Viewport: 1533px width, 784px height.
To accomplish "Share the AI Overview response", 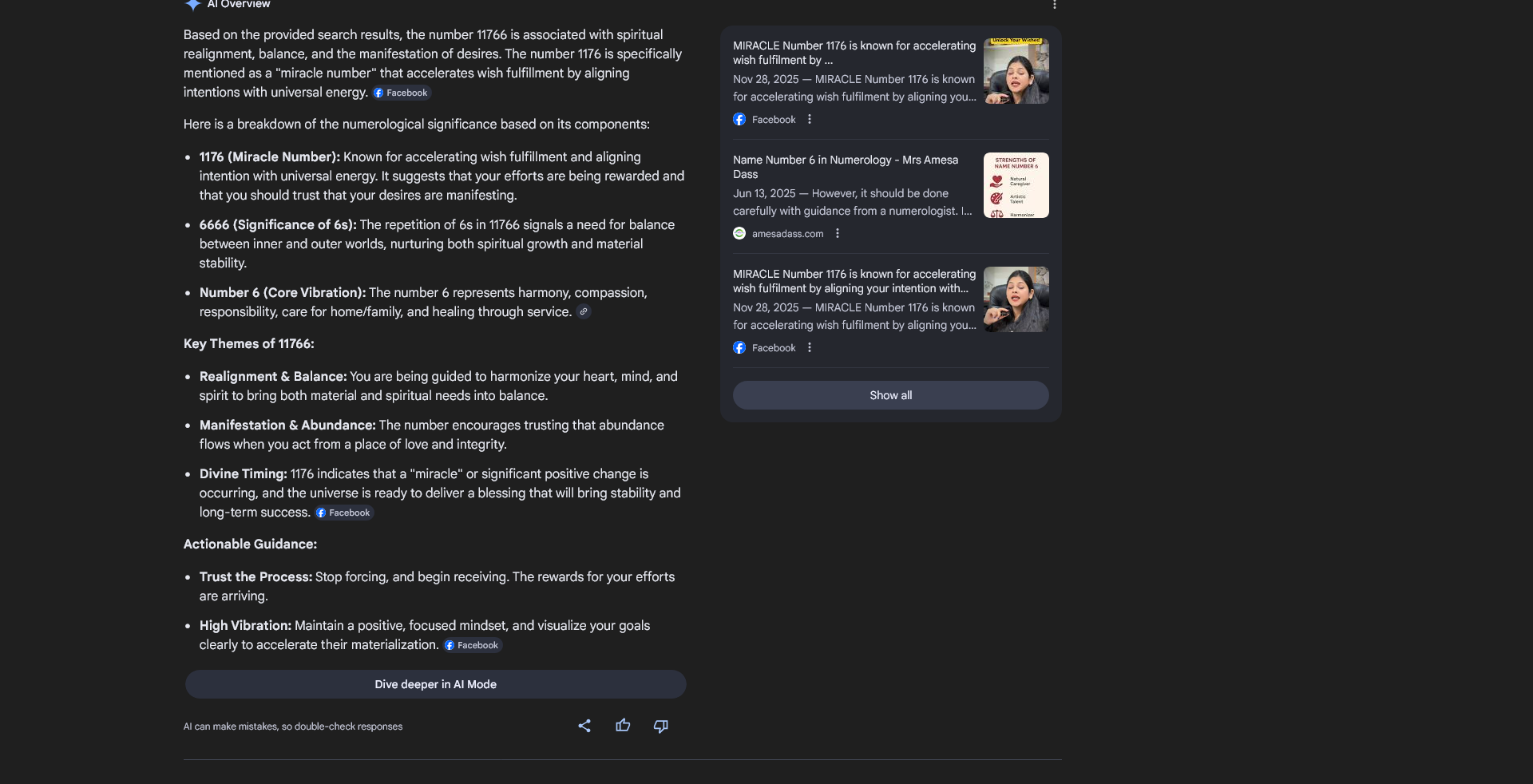I will click(584, 726).
